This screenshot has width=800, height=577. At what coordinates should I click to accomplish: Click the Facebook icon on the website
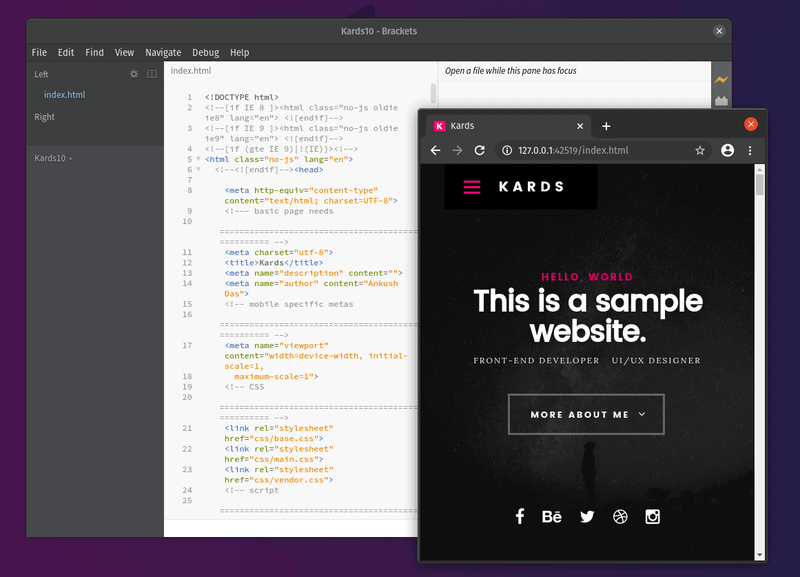pos(519,517)
